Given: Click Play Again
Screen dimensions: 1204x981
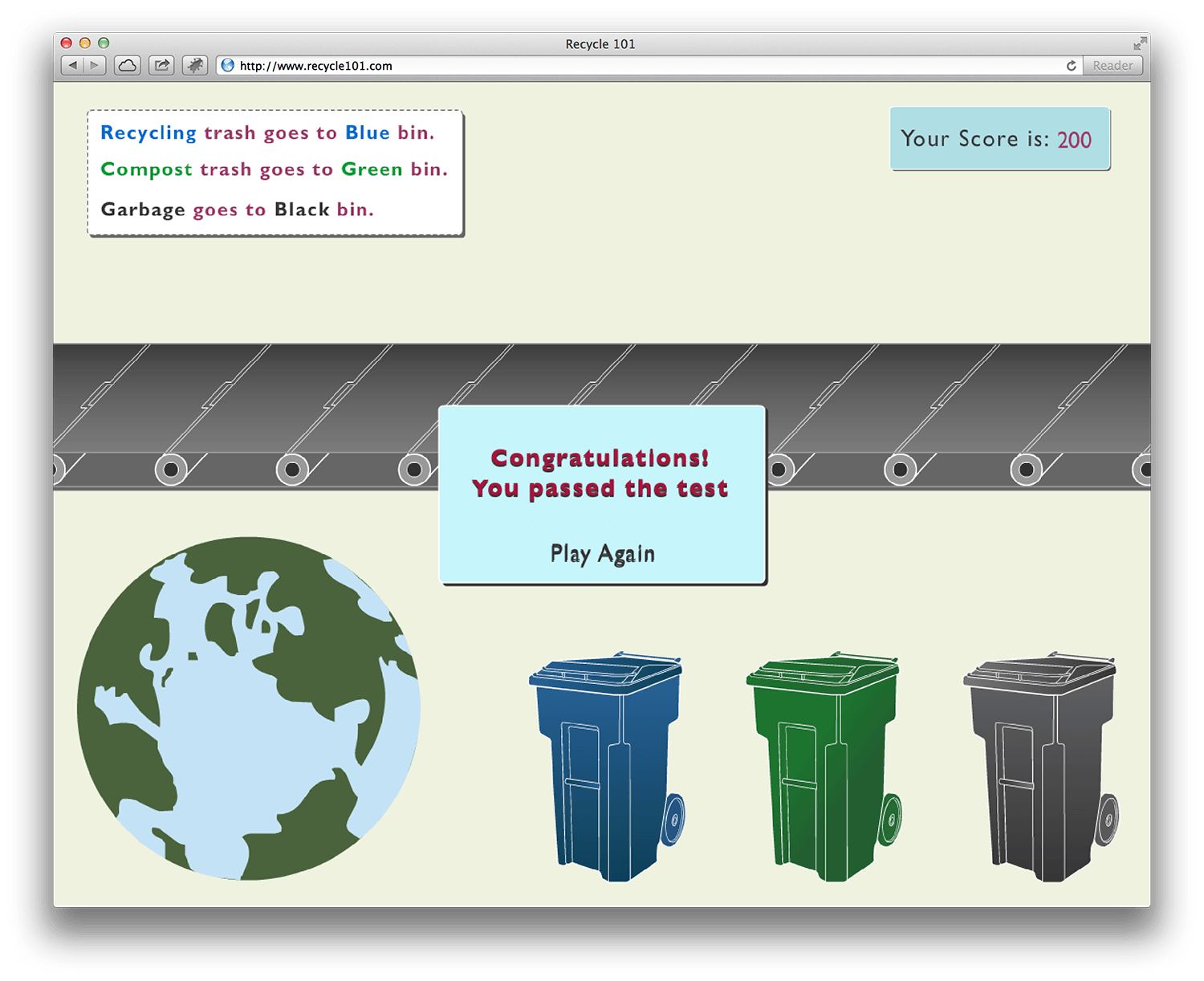Looking at the screenshot, I should pyautogui.click(x=603, y=554).
